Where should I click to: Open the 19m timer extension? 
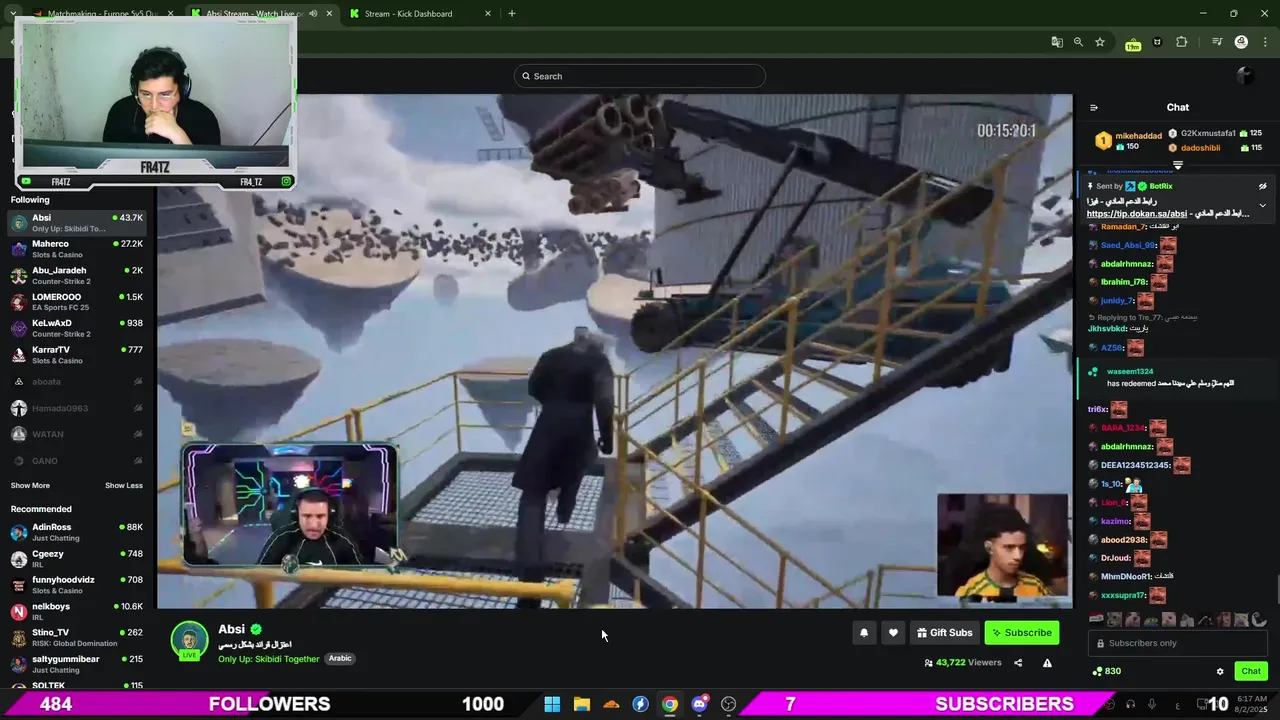pos(1133,43)
